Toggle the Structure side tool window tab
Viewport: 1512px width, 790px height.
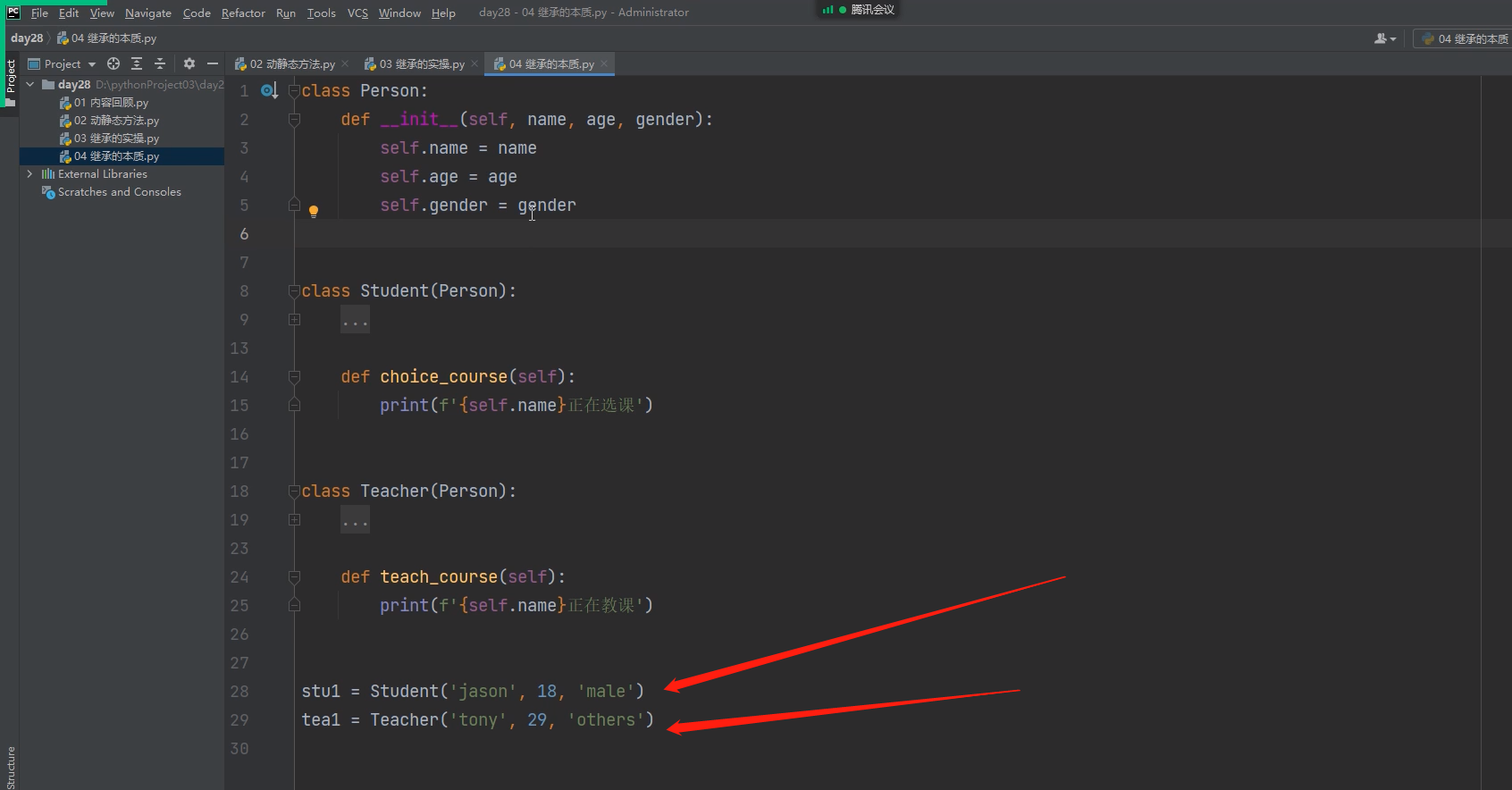pos(11,767)
